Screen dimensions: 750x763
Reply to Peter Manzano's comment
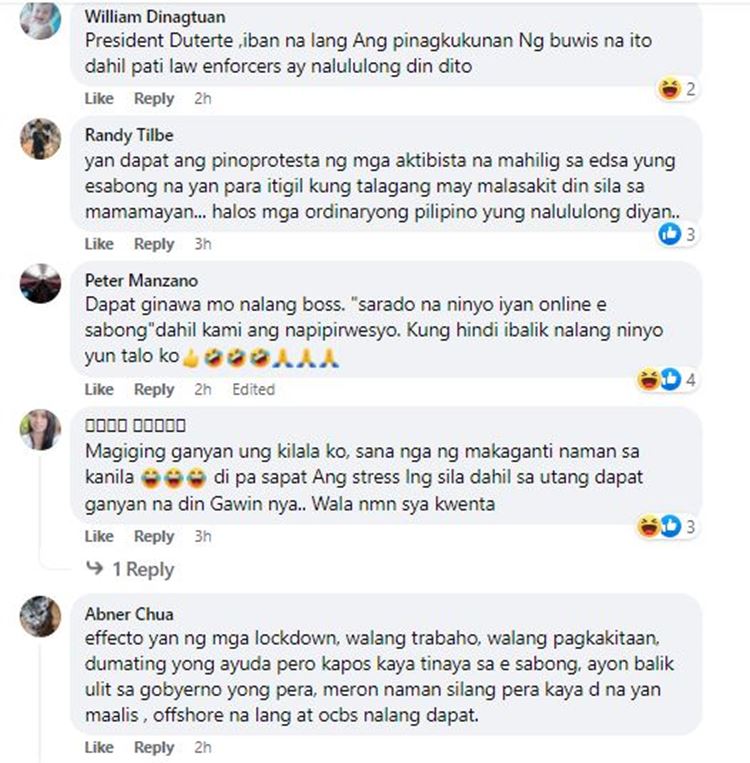[x=154, y=389]
